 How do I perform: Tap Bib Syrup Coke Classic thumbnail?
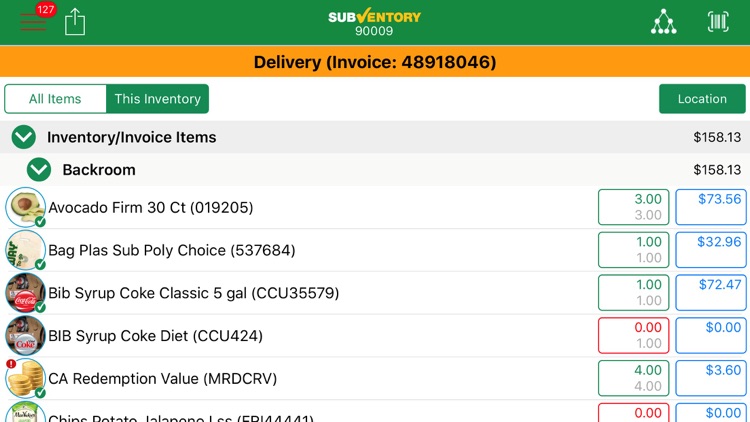(25, 293)
